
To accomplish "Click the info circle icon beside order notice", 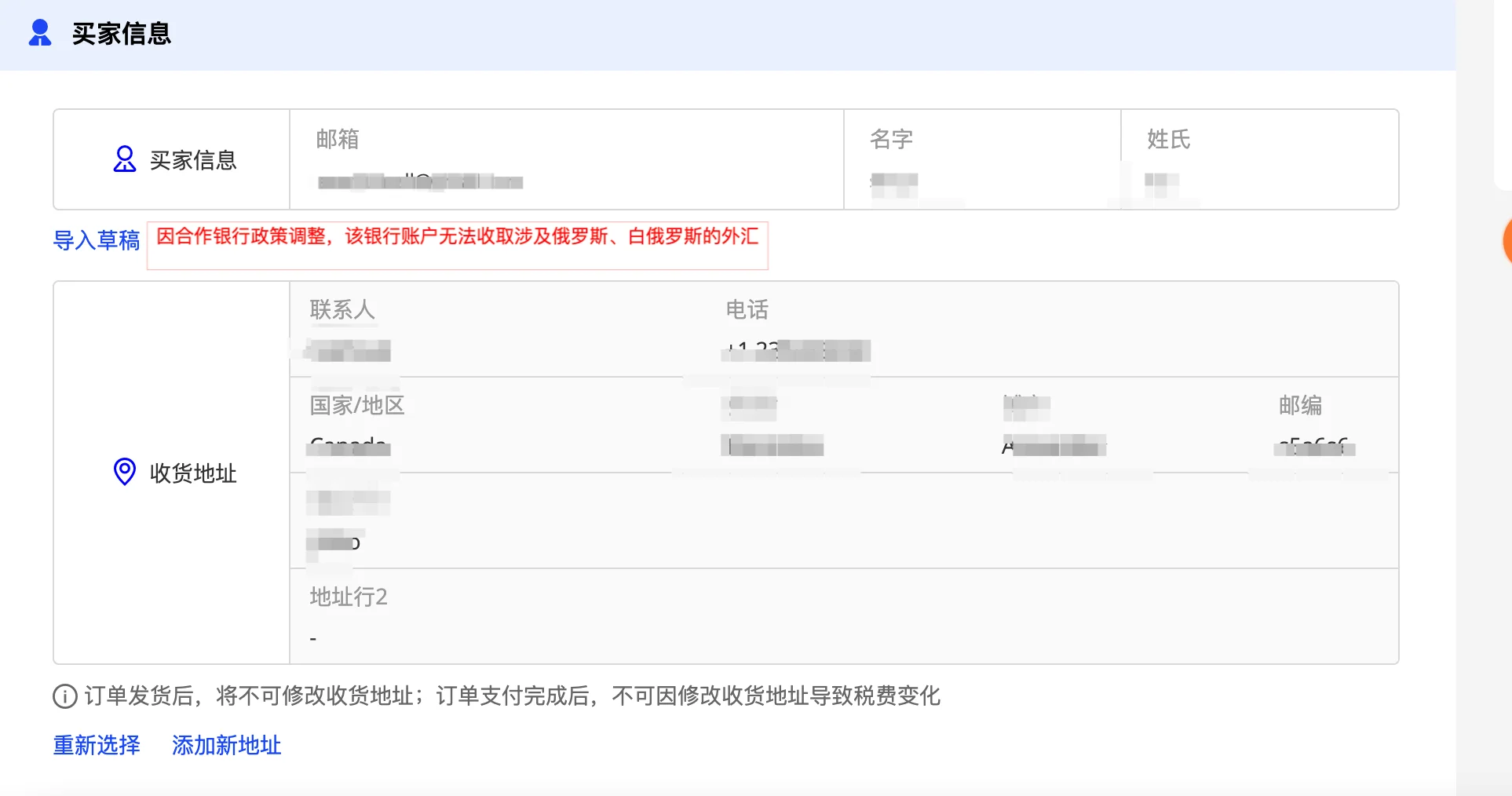I will click(64, 696).
